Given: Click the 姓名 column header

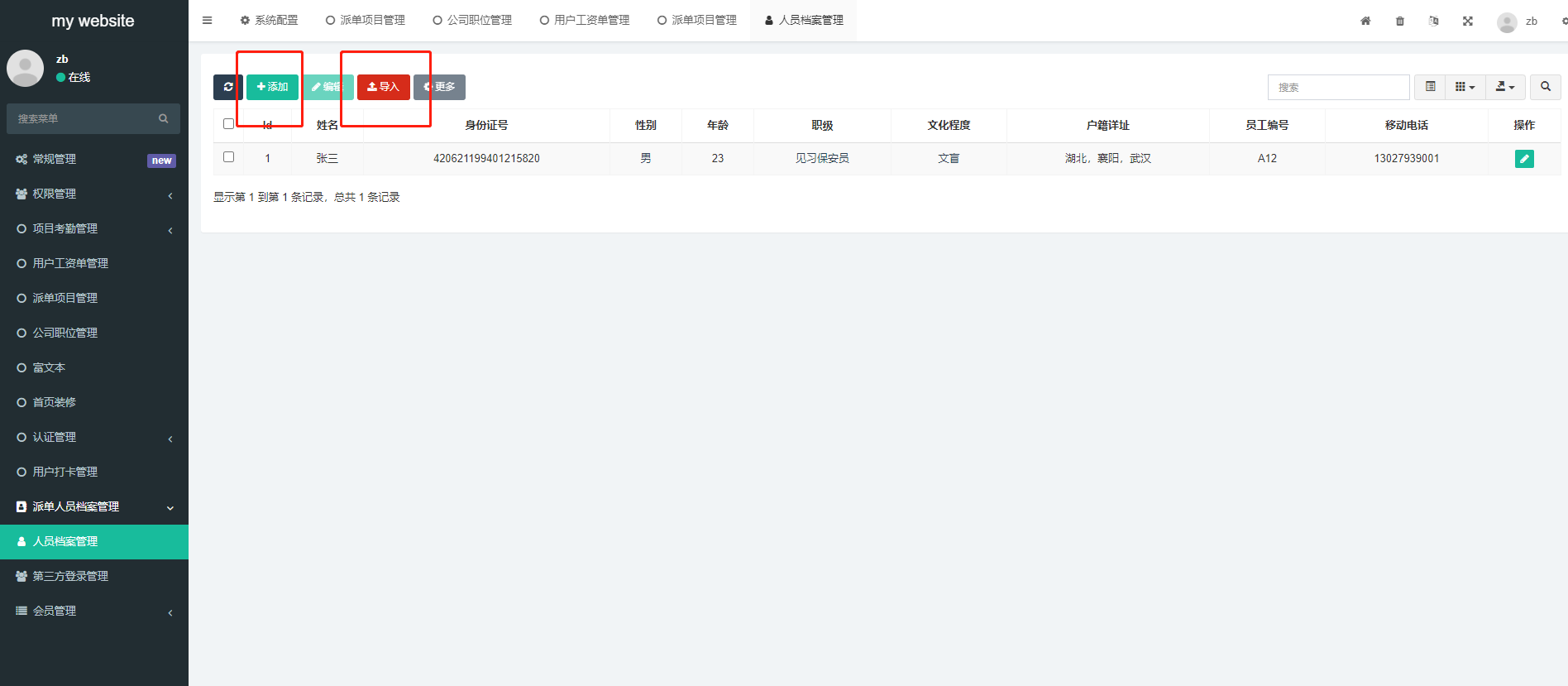Looking at the screenshot, I should pyautogui.click(x=327, y=125).
